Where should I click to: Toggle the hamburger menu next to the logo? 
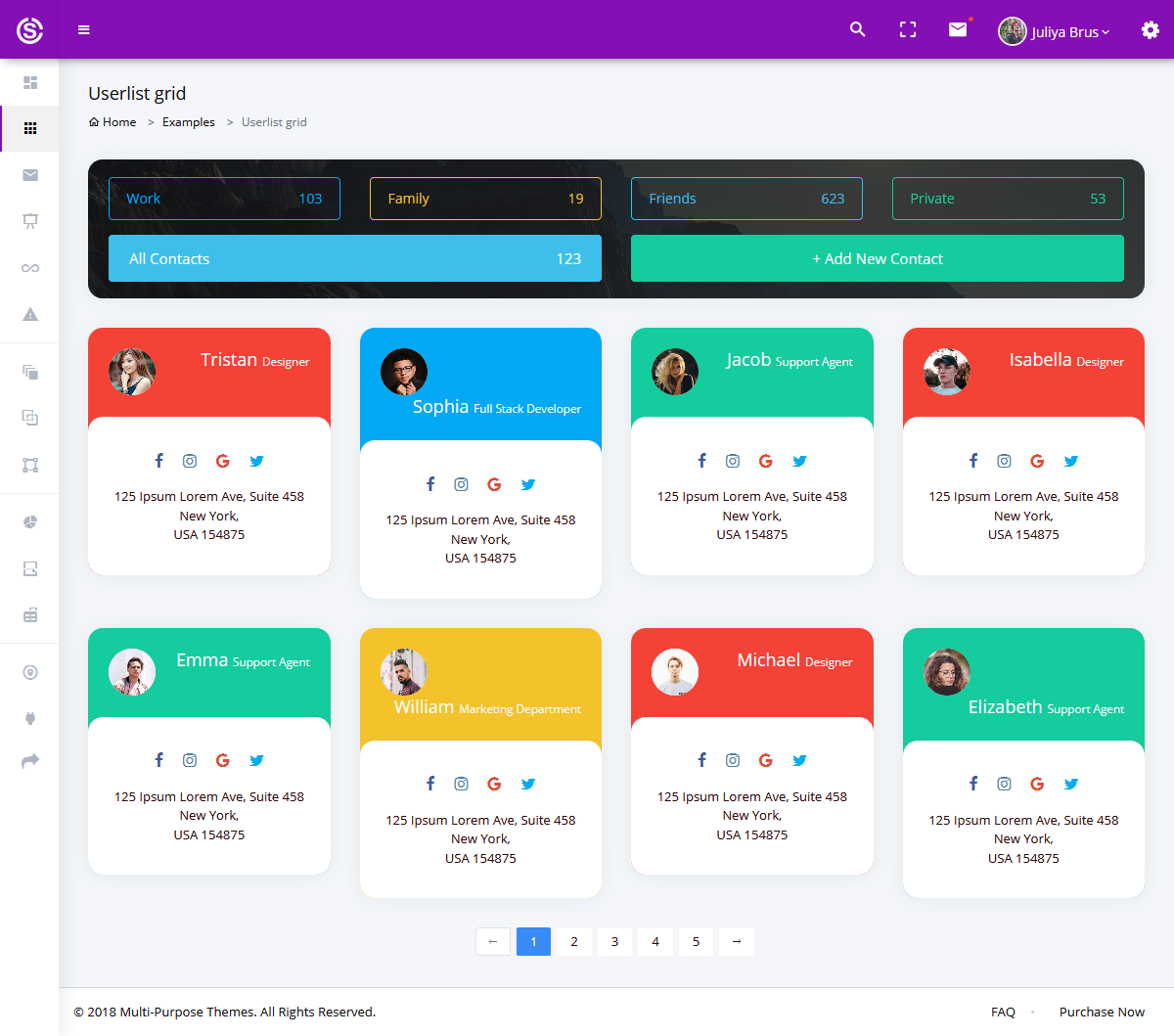point(83,29)
